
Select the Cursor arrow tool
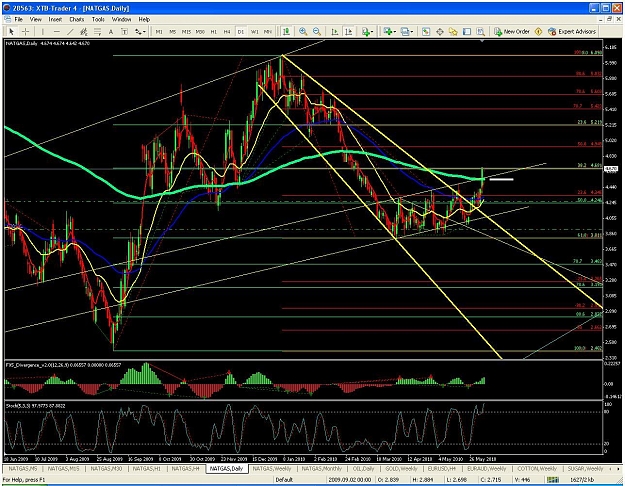(x=11, y=31)
